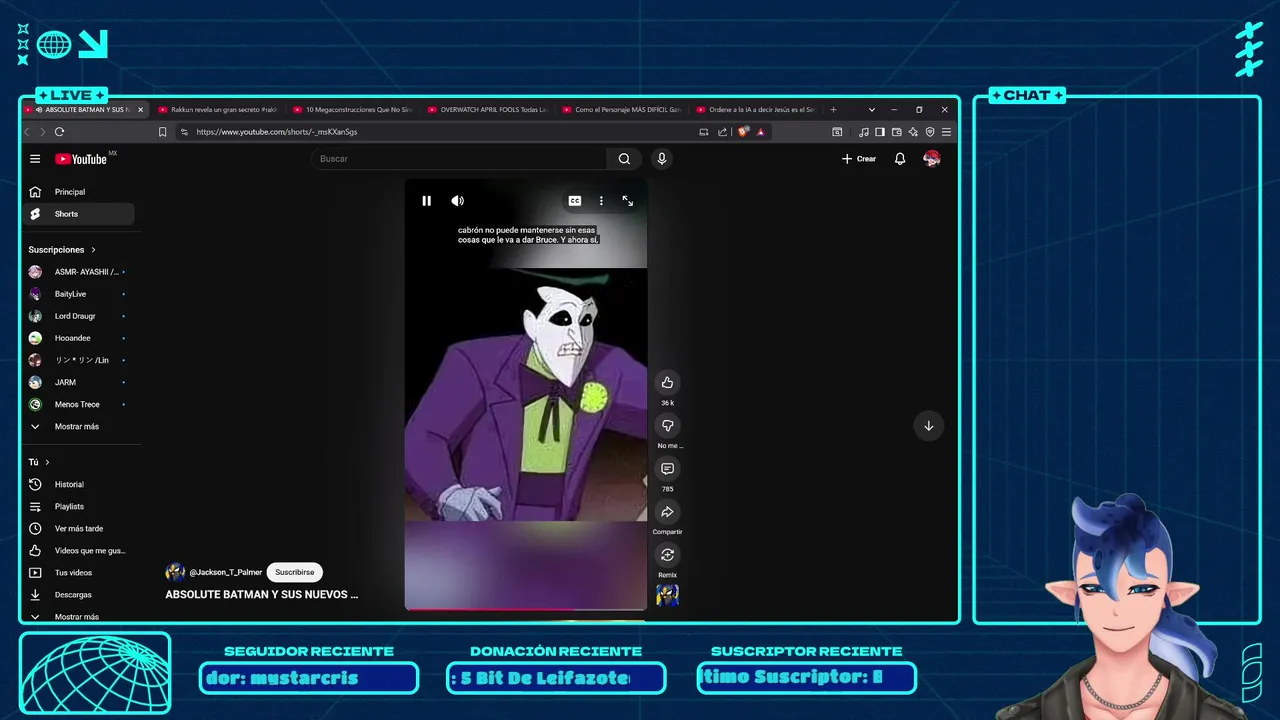Expand the Suscripciones section chevron
This screenshot has width=1280, height=720.
coord(94,250)
